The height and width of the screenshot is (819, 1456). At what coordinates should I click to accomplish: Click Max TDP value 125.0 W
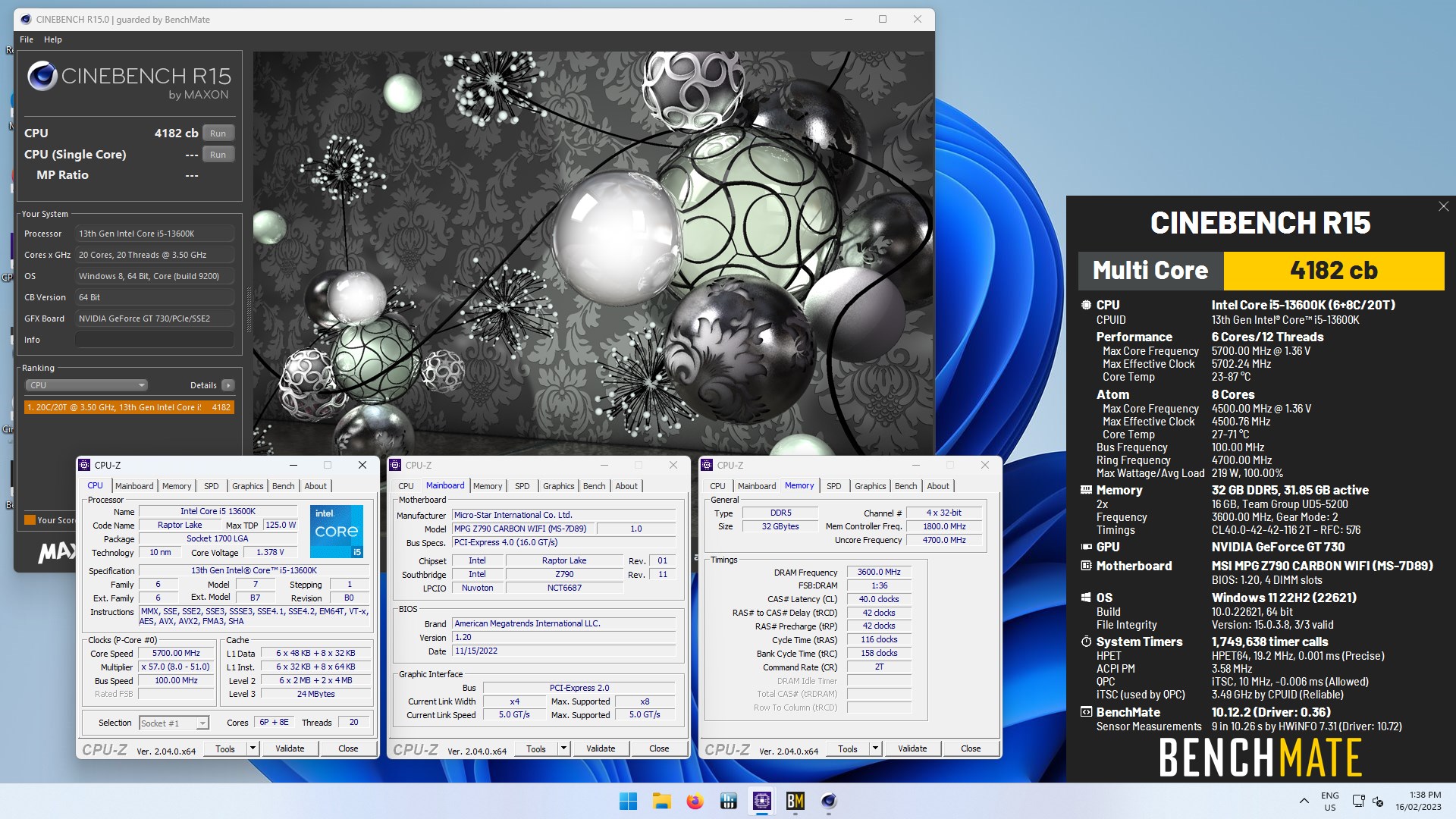coord(281,525)
